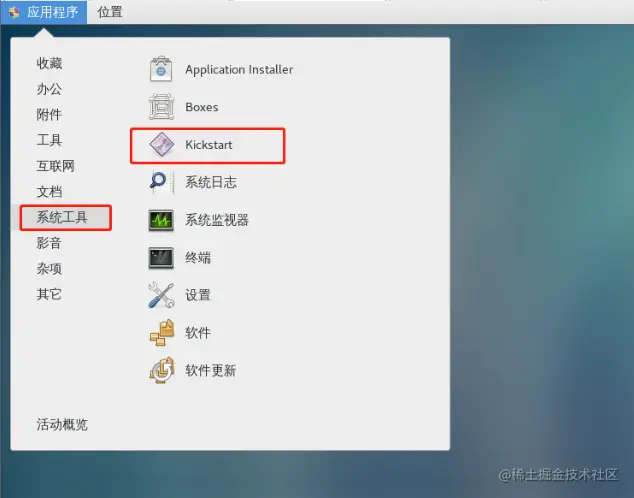The height and width of the screenshot is (498, 634).
Task: Click 活动概览 at the bottom
Action: coord(62,424)
